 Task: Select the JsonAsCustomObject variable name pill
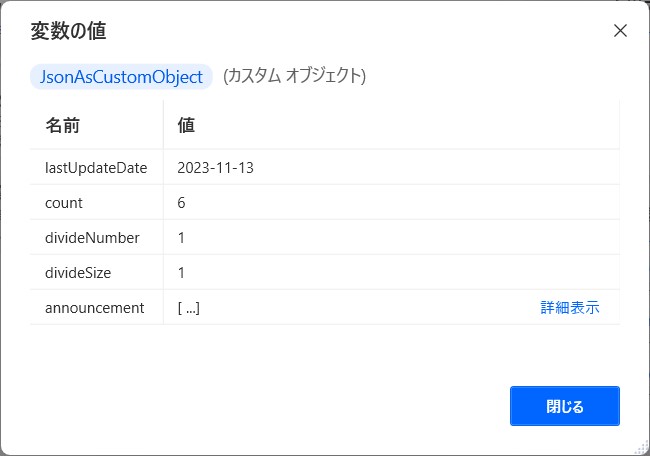[121, 77]
